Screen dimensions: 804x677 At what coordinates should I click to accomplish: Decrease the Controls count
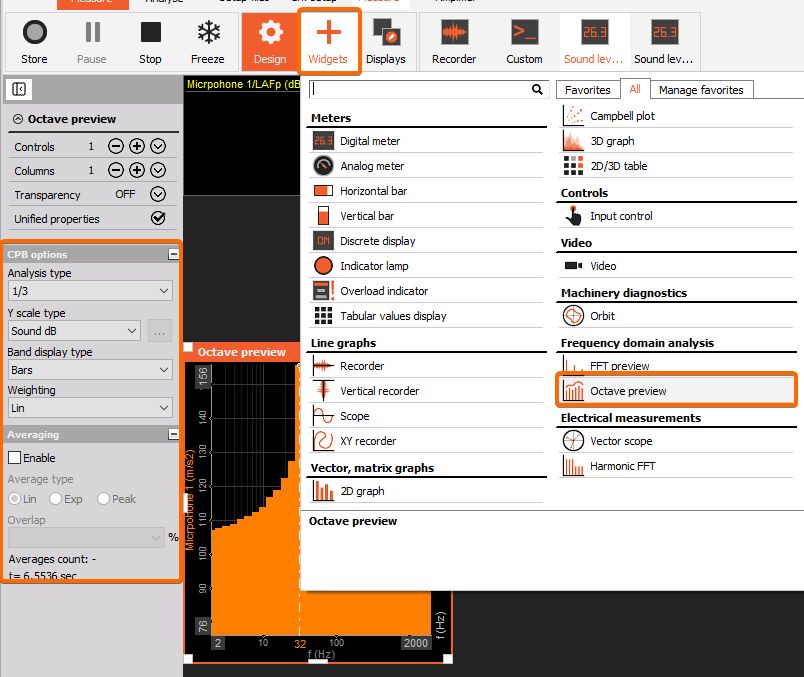point(116,146)
